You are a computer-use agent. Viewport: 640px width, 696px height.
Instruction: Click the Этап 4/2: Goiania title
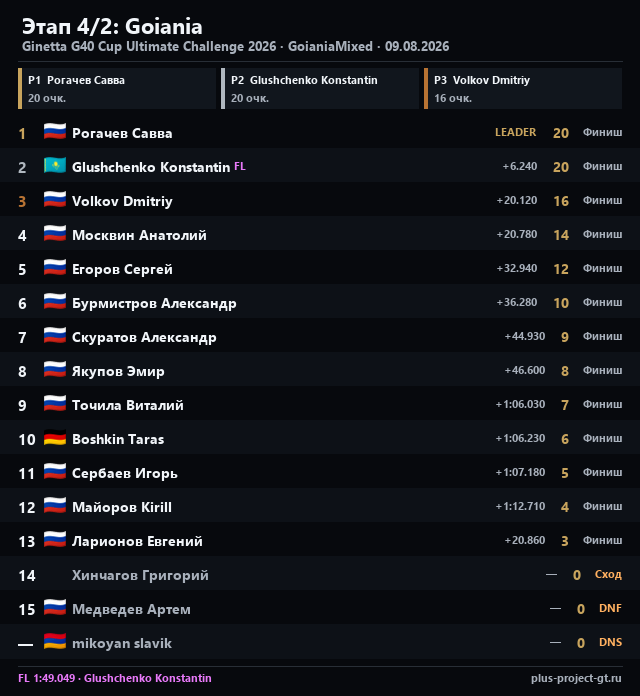112,27
